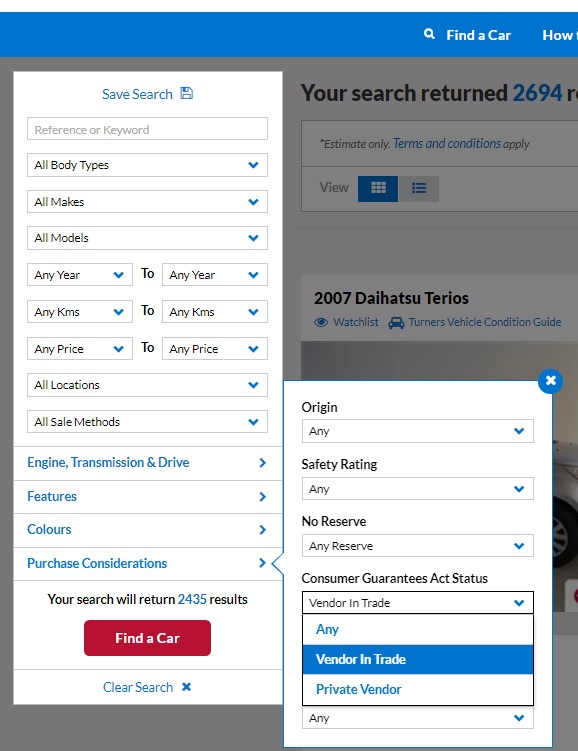Click the red Find a Car button
The image size is (578, 751).
(147, 638)
